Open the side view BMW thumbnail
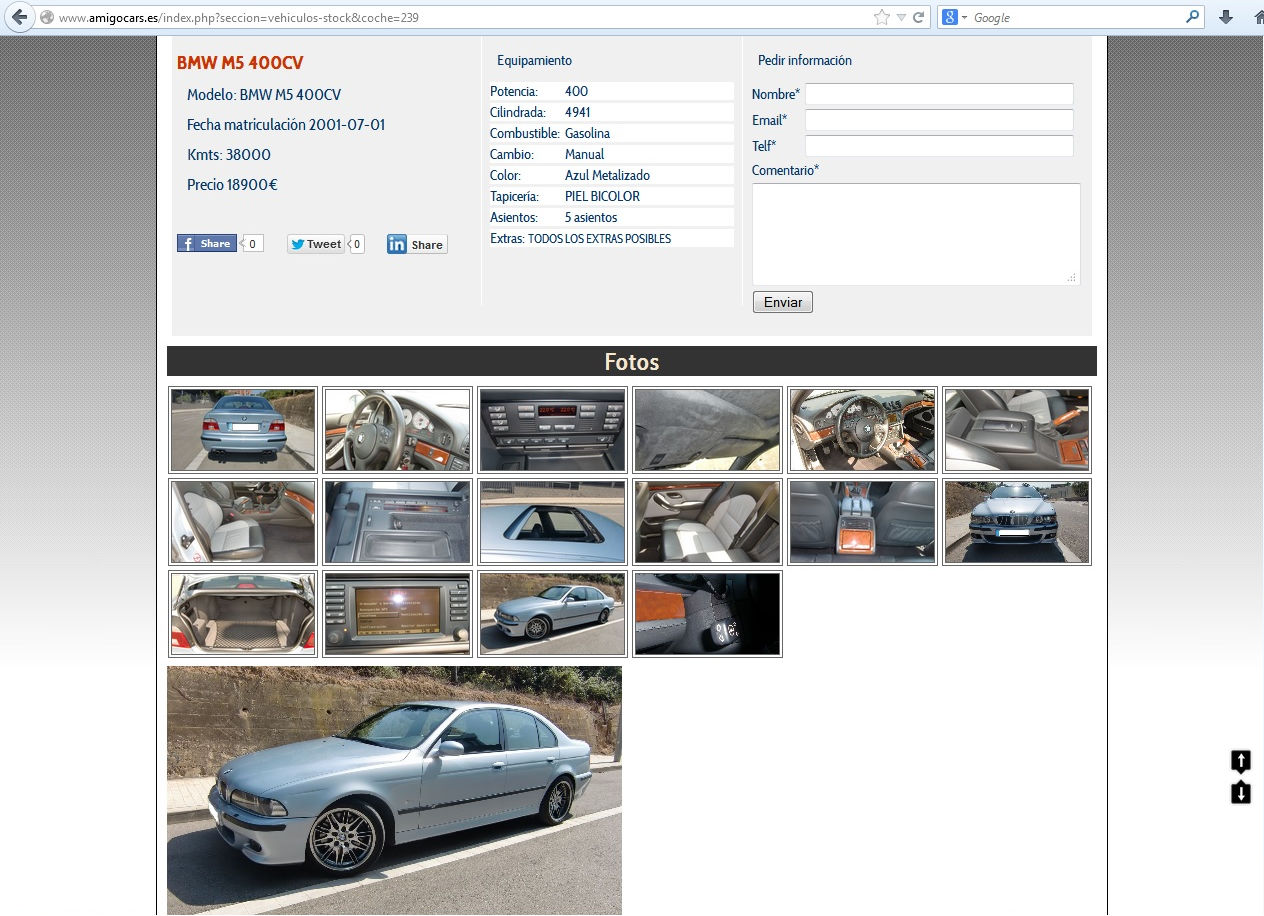 click(552, 614)
